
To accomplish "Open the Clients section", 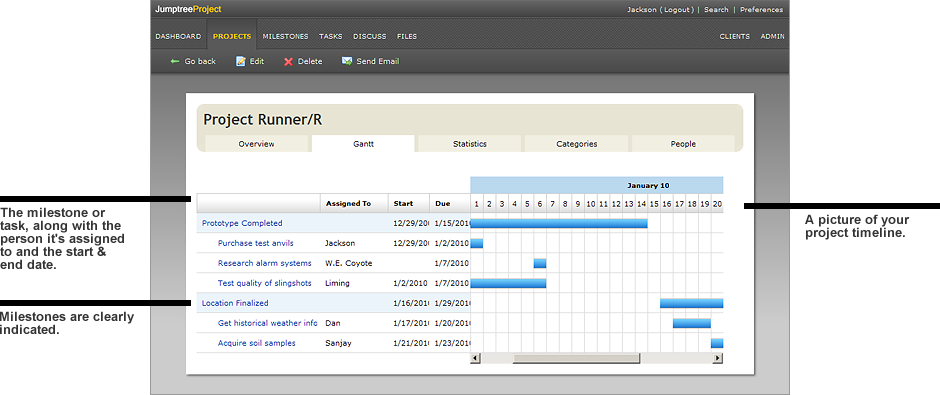I will click(x=734, y=37).
